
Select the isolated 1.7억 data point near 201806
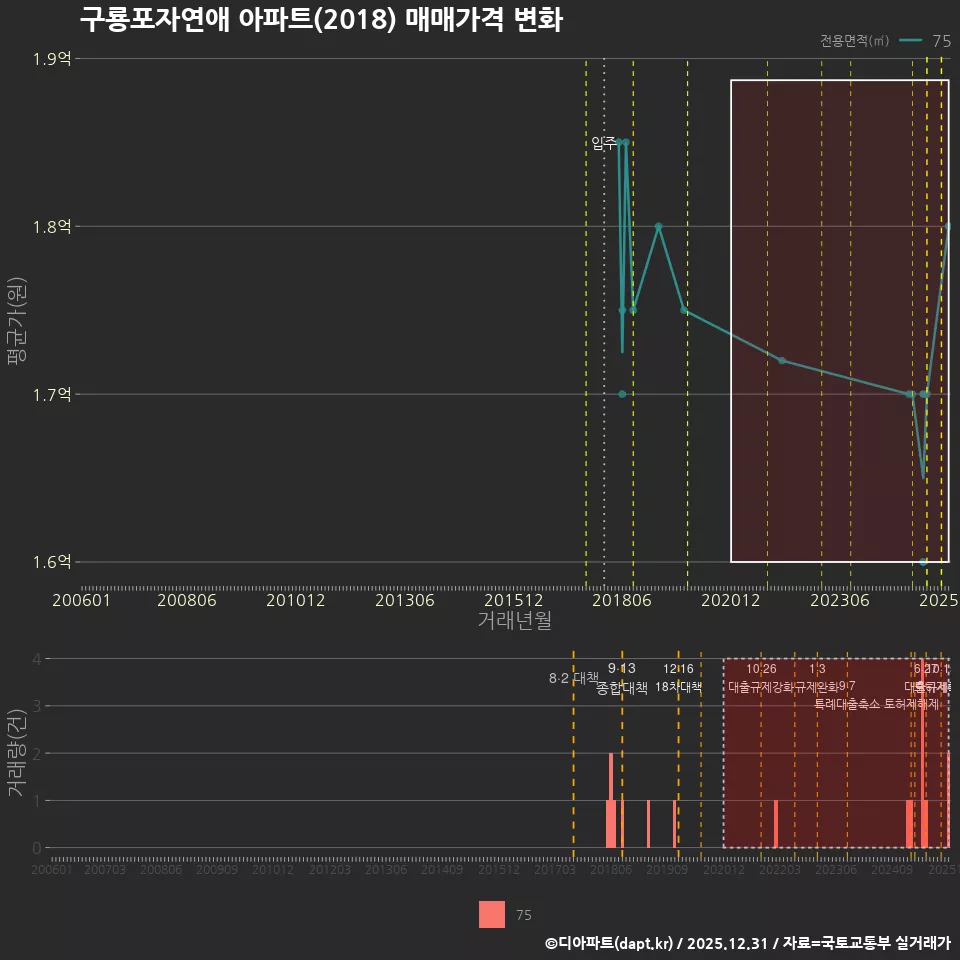[x=622, y=394]
